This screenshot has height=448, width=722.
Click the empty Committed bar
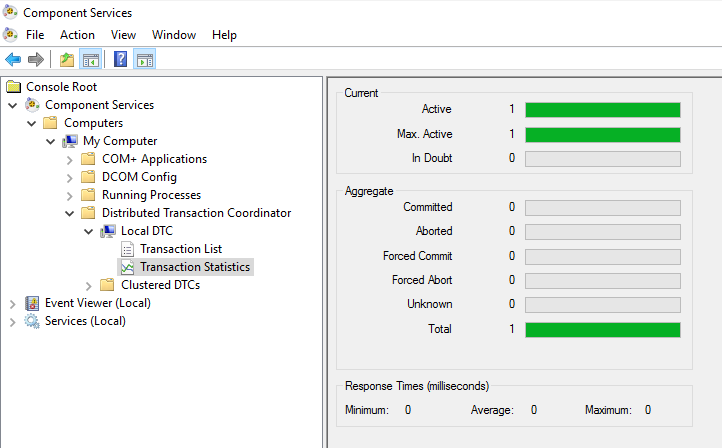pos(603,208)
